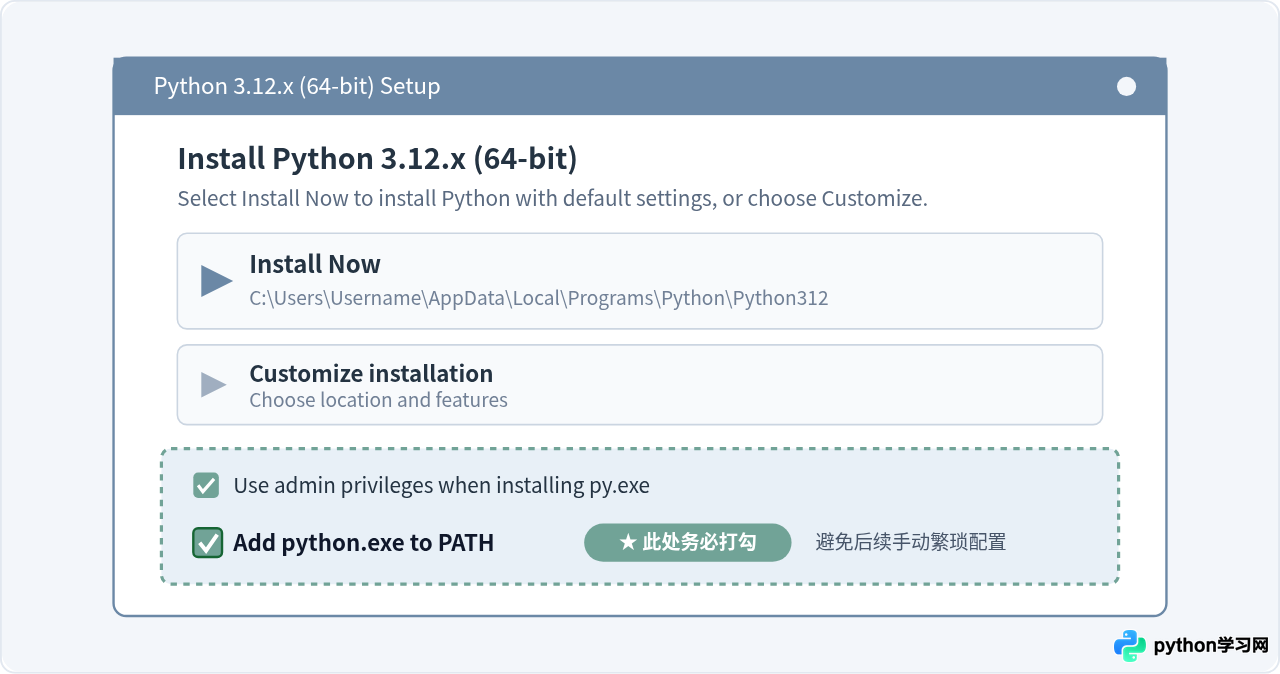Click 'Select Install Now to install Python' description

(552, 198)
